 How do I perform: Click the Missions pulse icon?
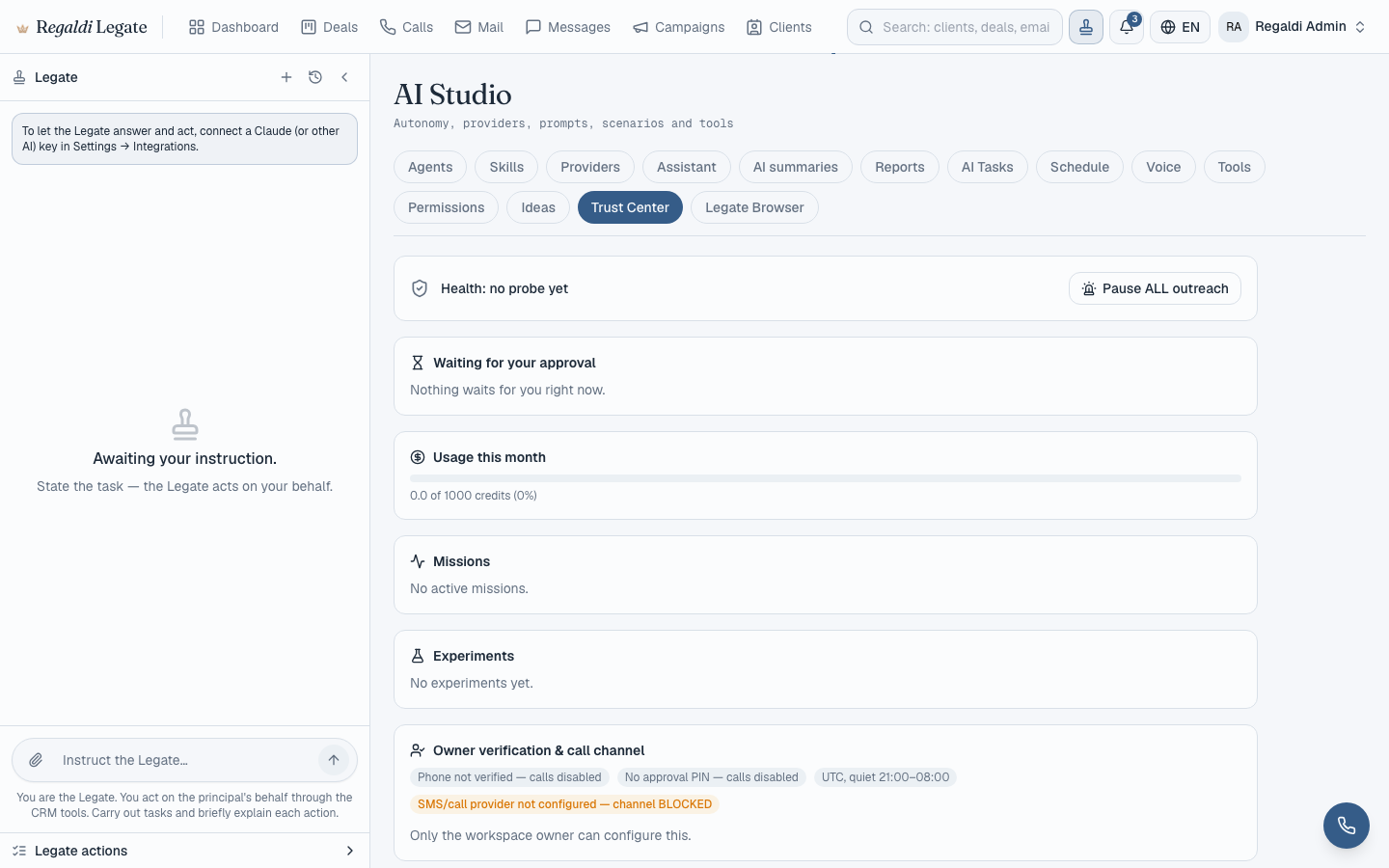pos(418,561)
